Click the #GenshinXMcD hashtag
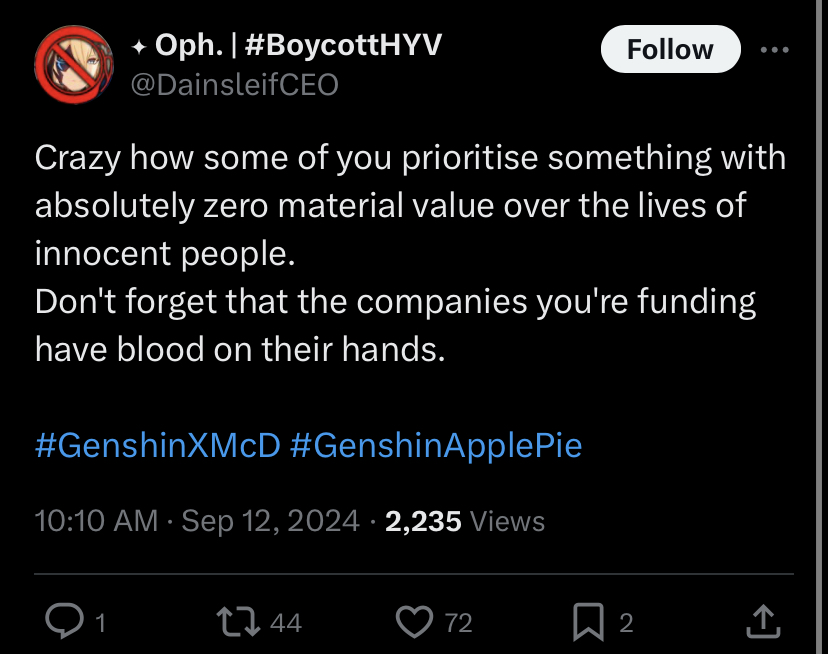 coord(158,445)
